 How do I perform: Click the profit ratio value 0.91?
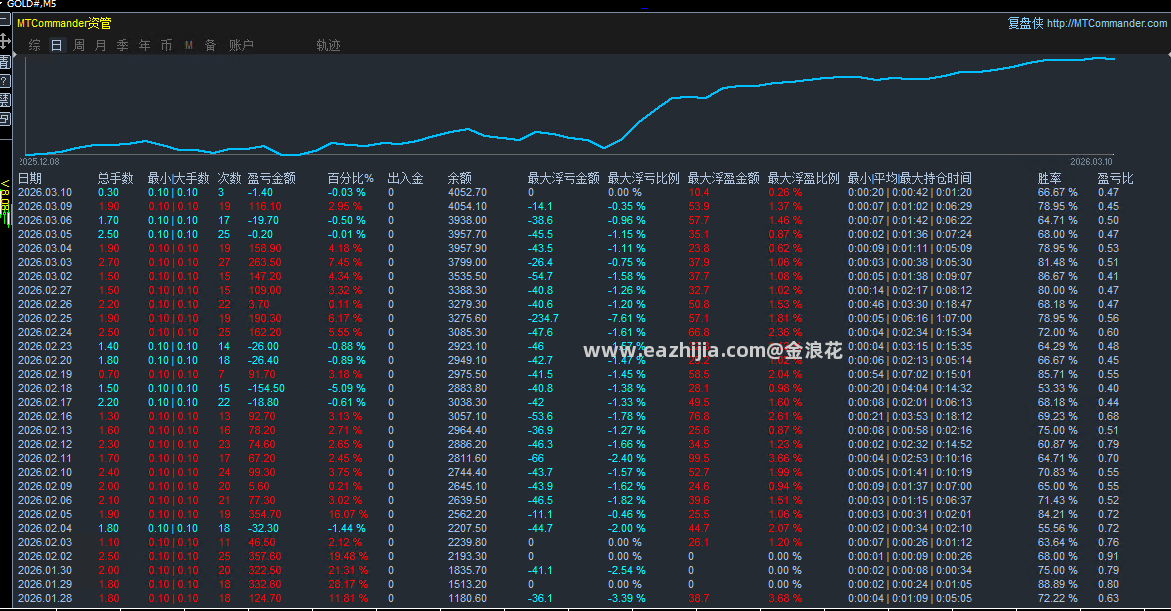pyautogui.click(x=1108, y=556)
